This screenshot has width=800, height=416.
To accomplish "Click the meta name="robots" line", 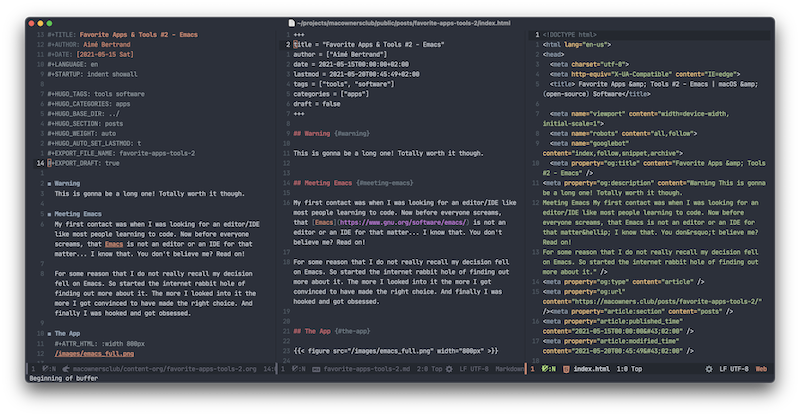I will [623, 133].
